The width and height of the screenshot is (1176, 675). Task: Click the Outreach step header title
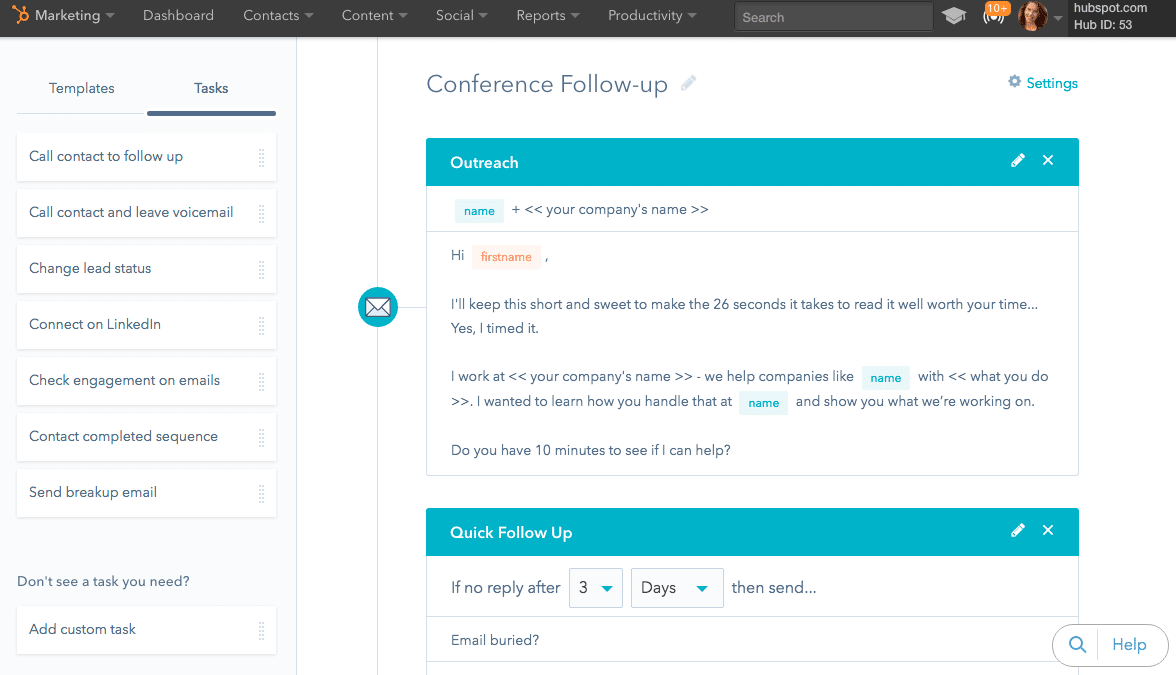(484, 163)
